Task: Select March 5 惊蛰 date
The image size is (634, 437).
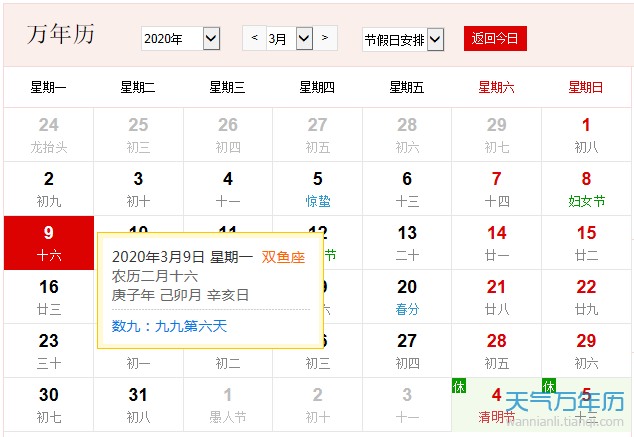Action: pos(317,189)
